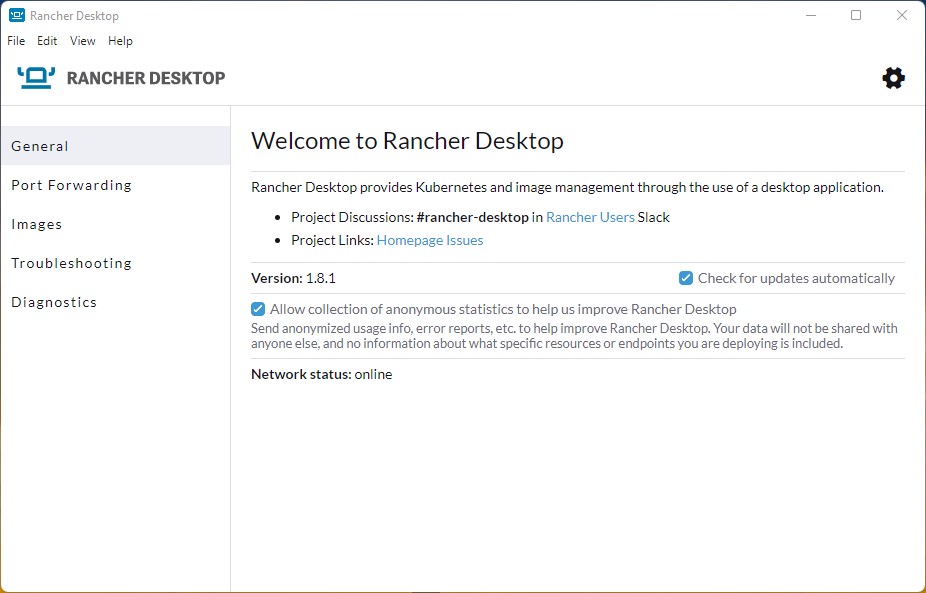926x593 pixels.
Task: Open the Preferences gear icon
Action: (x=894, y=78)
